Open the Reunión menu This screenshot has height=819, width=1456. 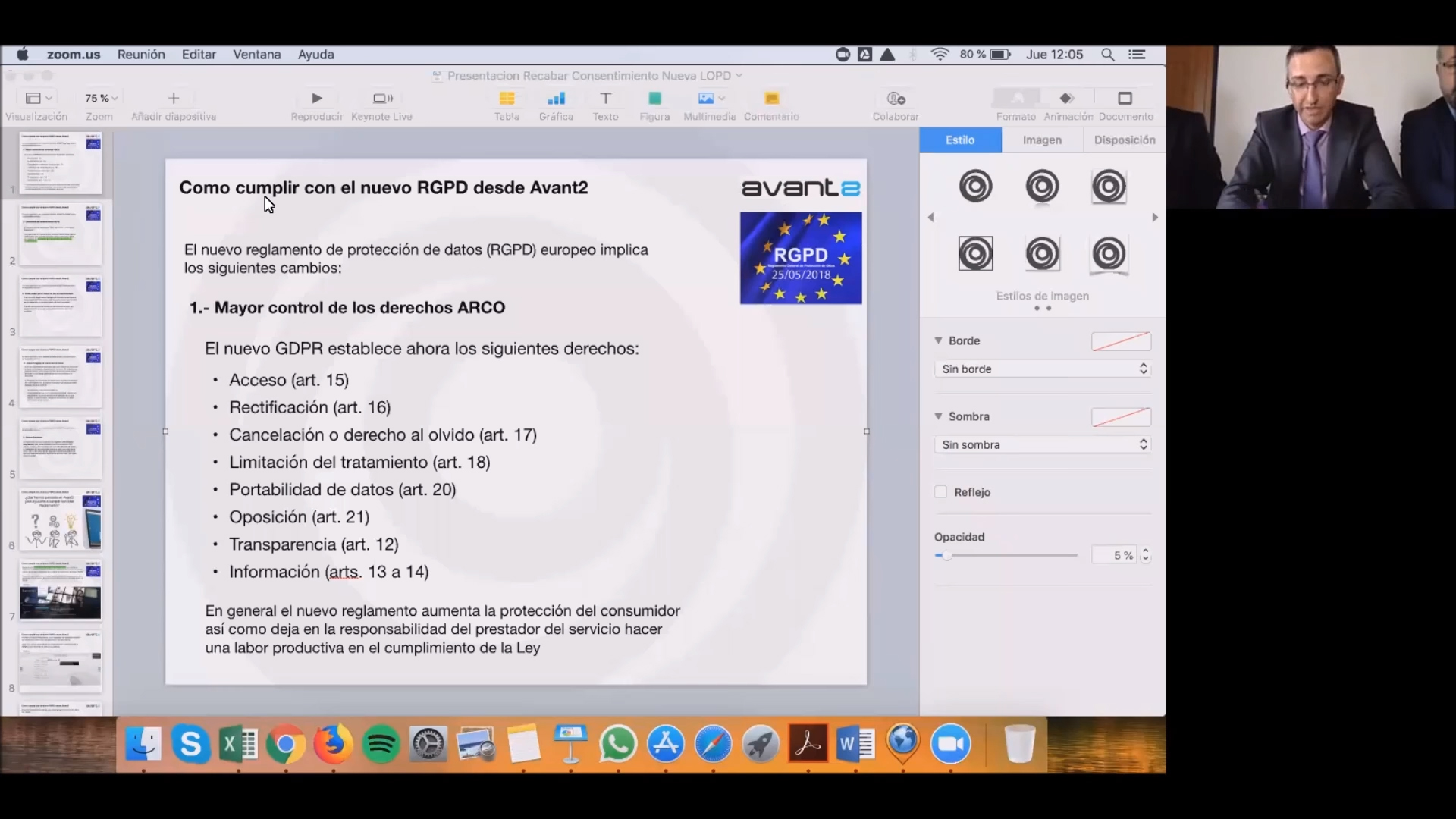141,55
